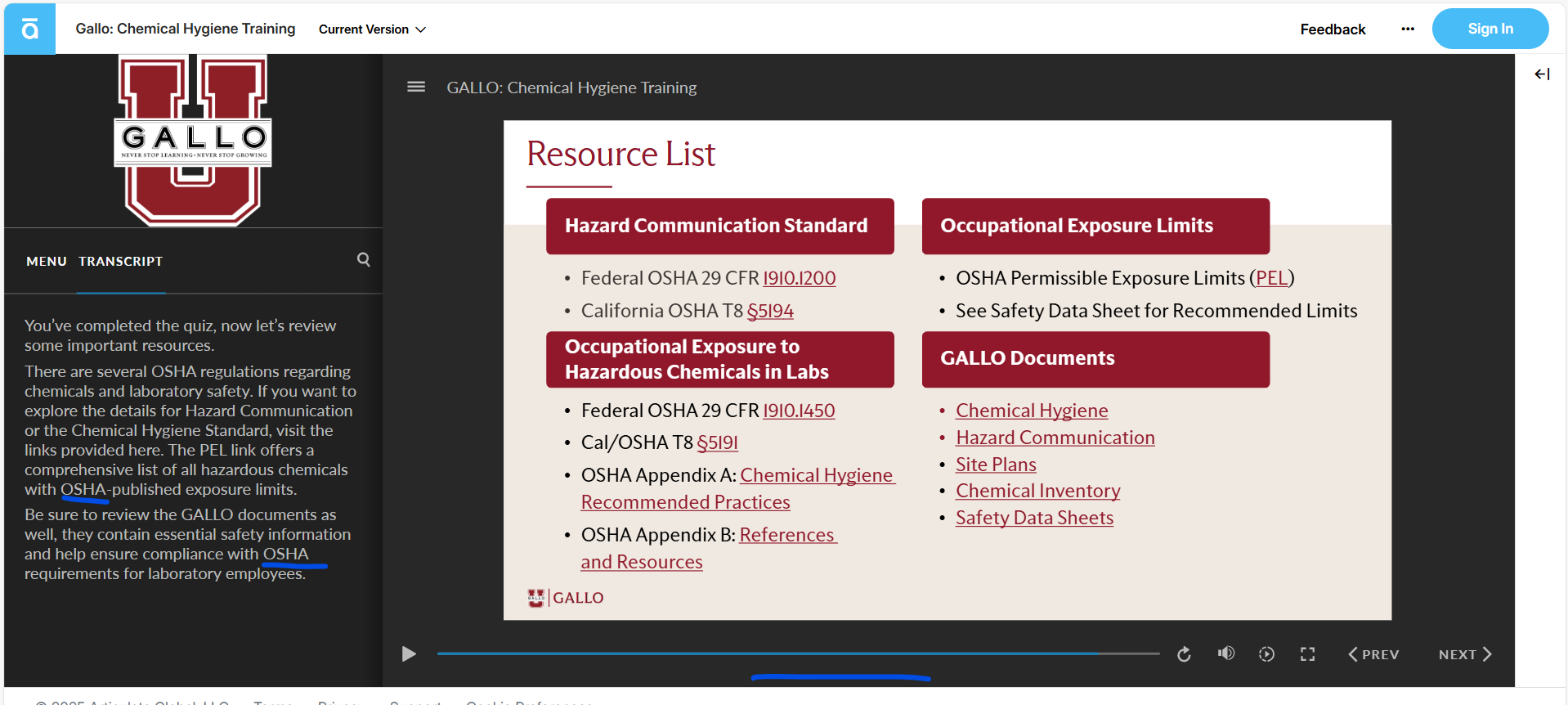Toggle the hamburger sidebar menu icon

pyautogui.click(x=416, y=87)
